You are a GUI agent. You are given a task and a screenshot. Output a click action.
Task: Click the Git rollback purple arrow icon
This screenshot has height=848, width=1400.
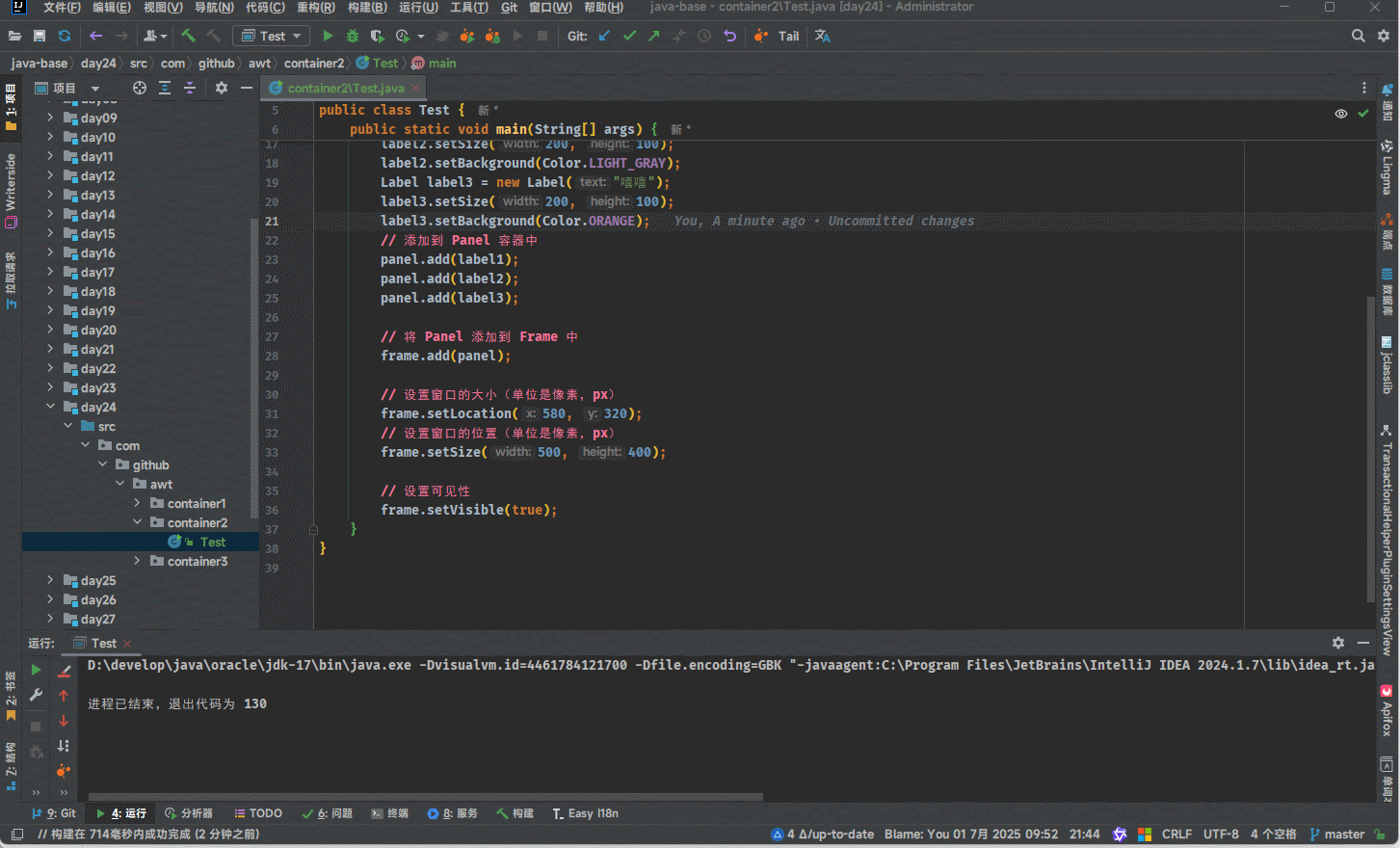(x=729, y=36)
